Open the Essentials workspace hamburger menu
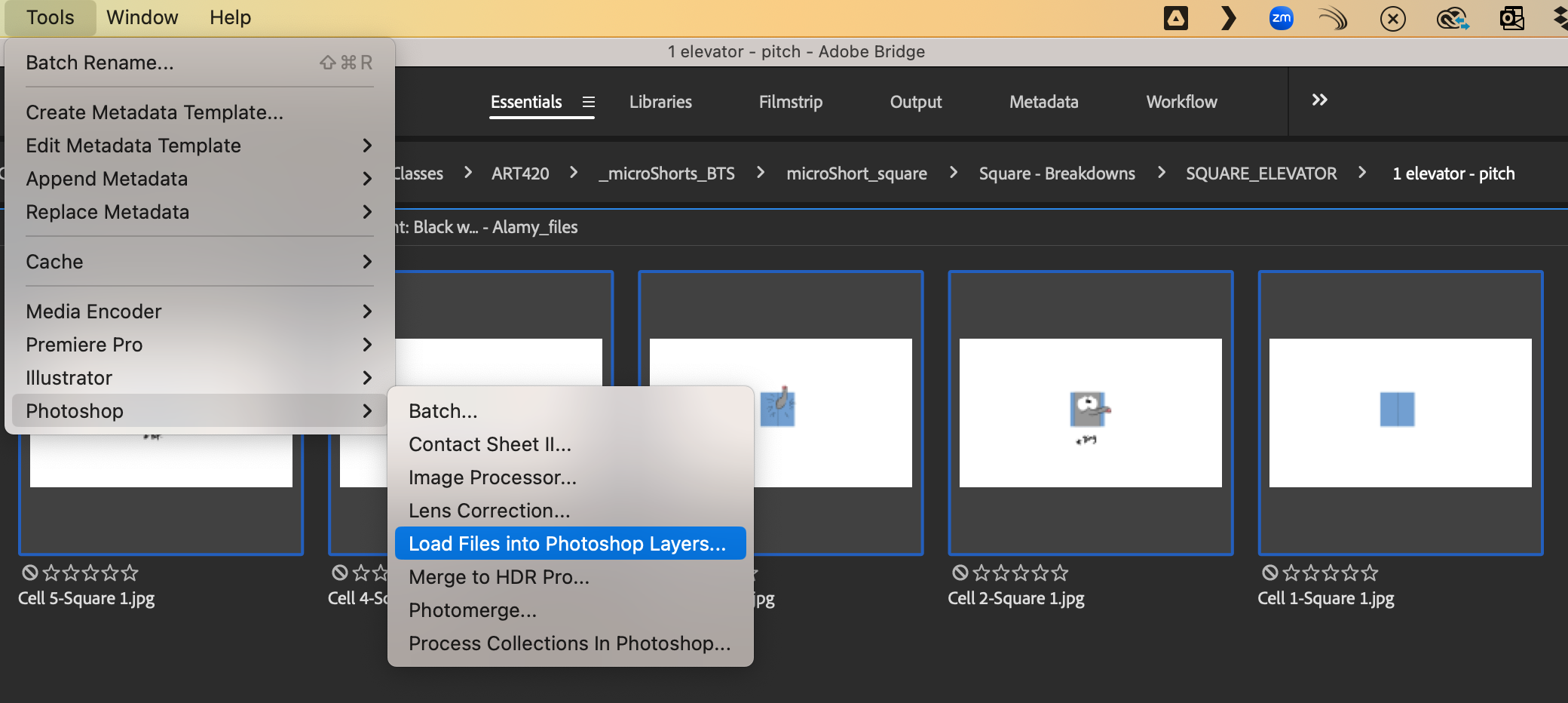The height and width of the screenshot is (703, 1568). point(589,102)
